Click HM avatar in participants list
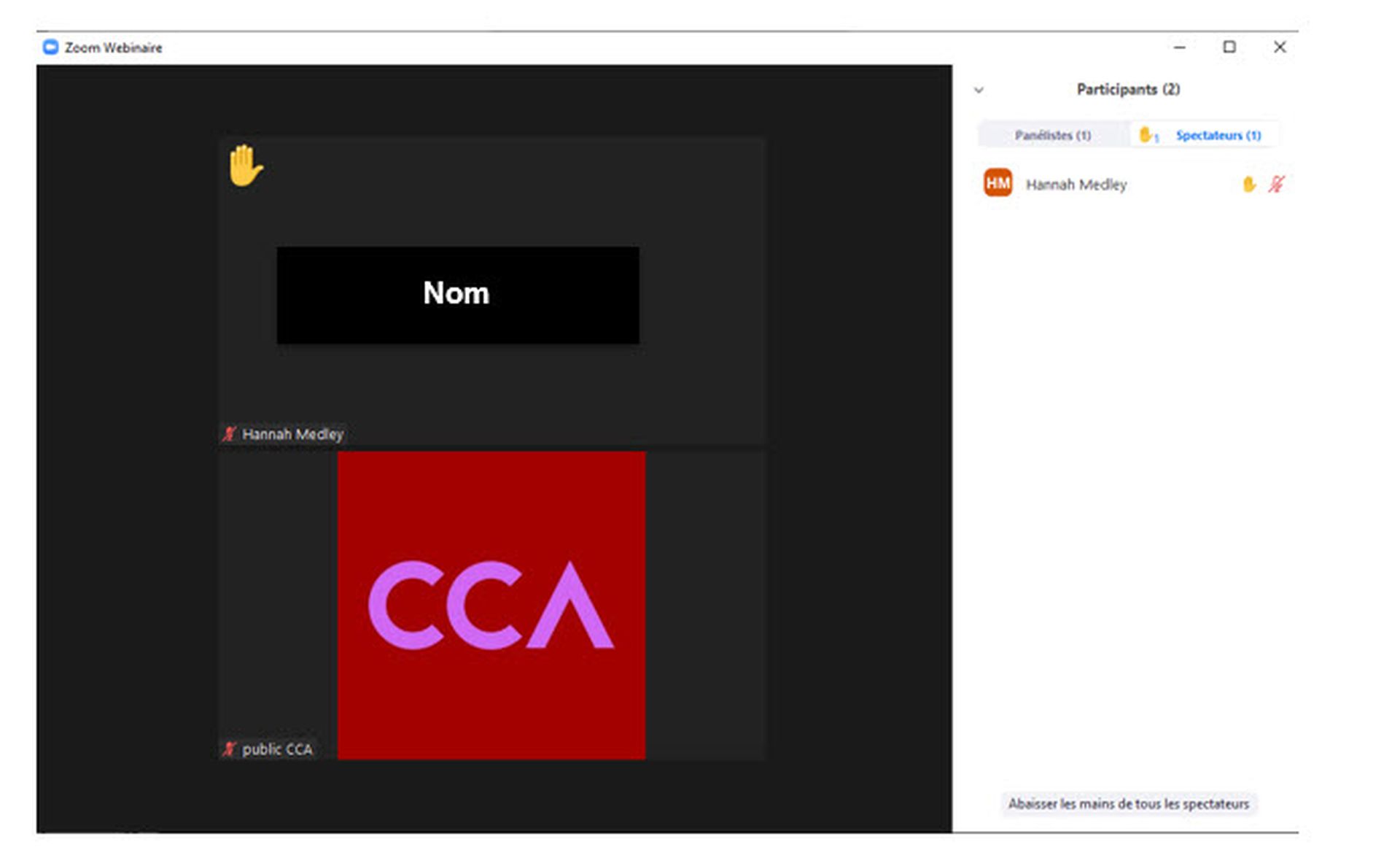Image resolution: width=1400 pixels, height=858 pixels. pyautogui.click(x=997, y=183)
